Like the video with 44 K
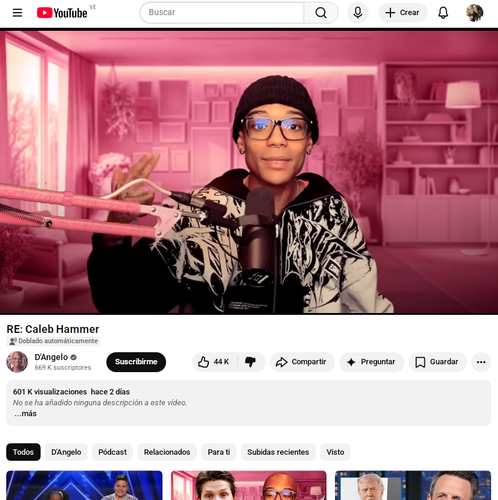This screenshot has width=498, height=500. click(214, 362)
